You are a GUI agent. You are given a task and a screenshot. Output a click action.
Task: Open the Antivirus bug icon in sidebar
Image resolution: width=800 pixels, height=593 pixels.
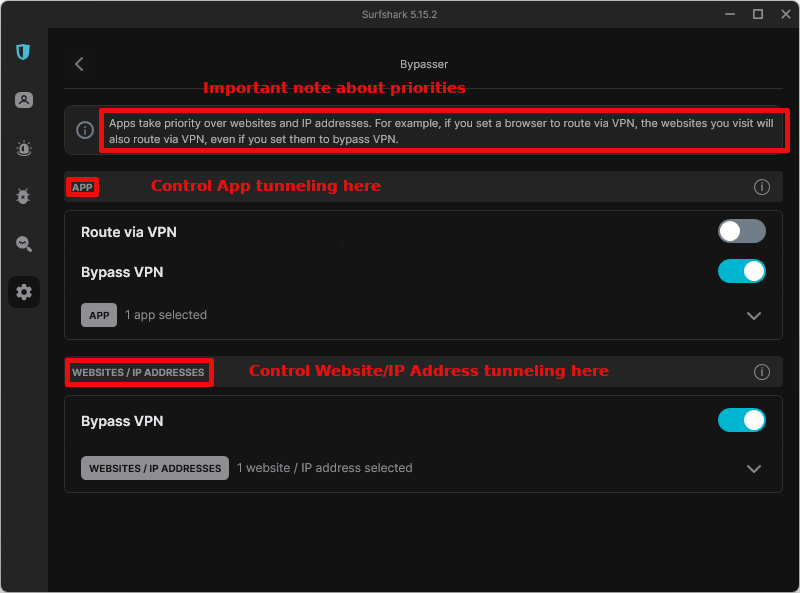click(23, 196)
